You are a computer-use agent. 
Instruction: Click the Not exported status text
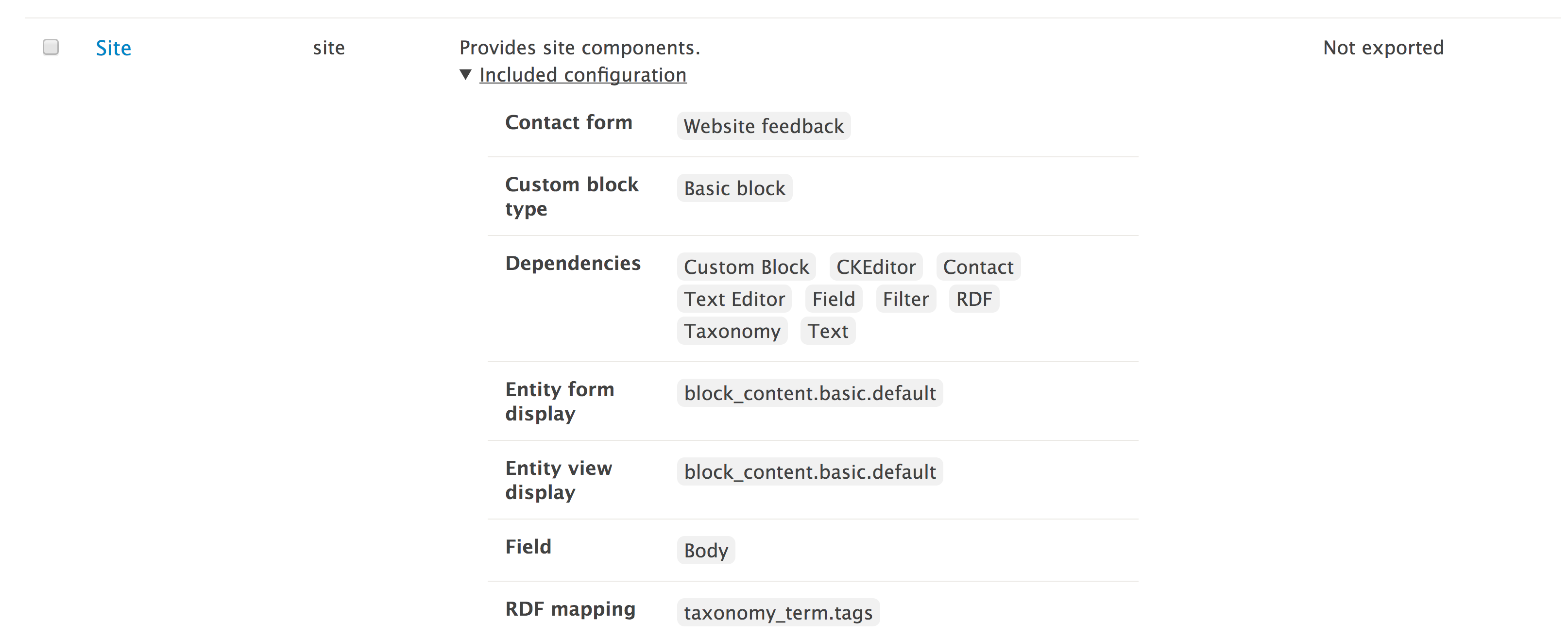[x=1383, y=48]
